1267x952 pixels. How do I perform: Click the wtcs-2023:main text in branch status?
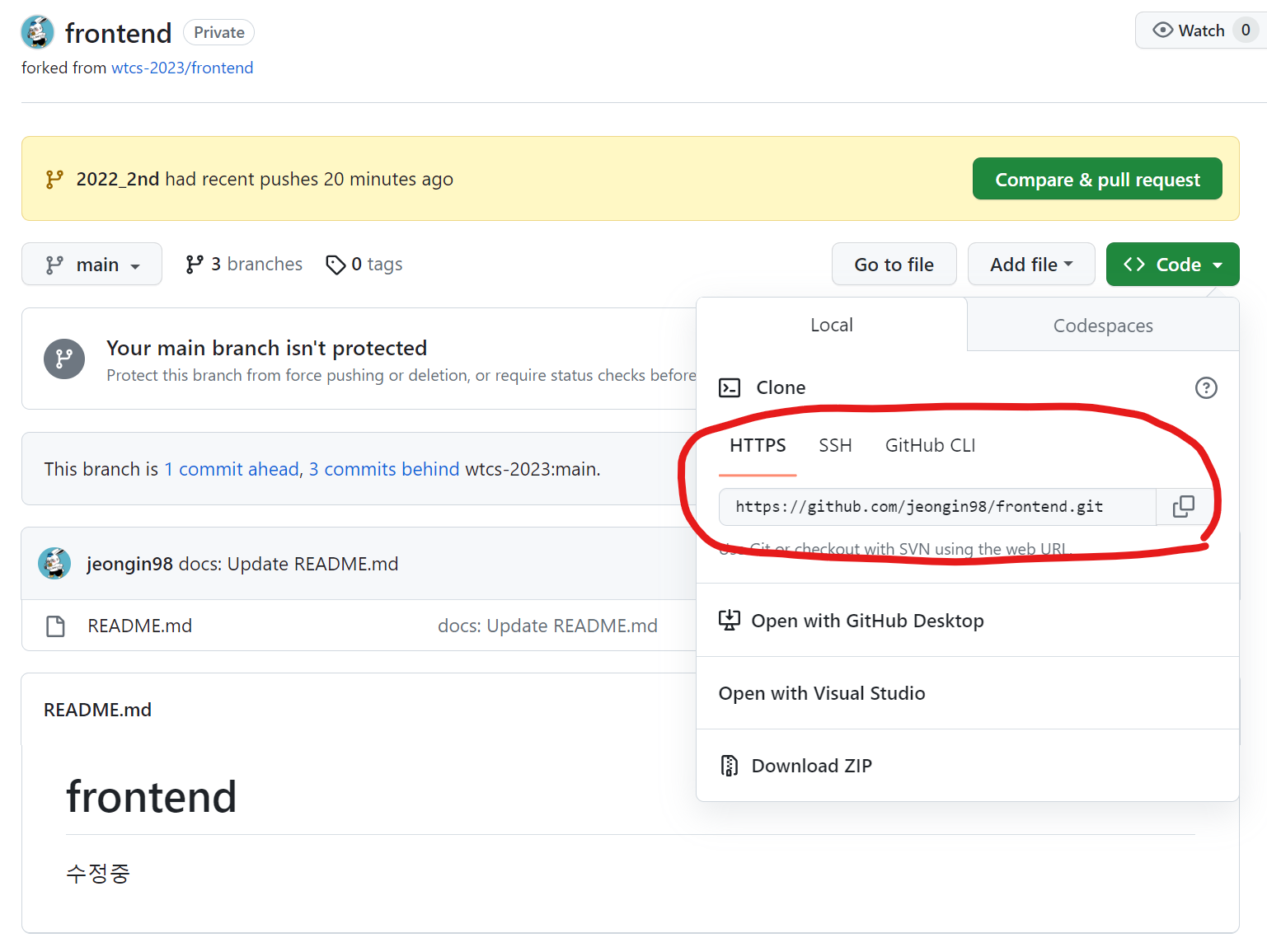pos(532,469)
